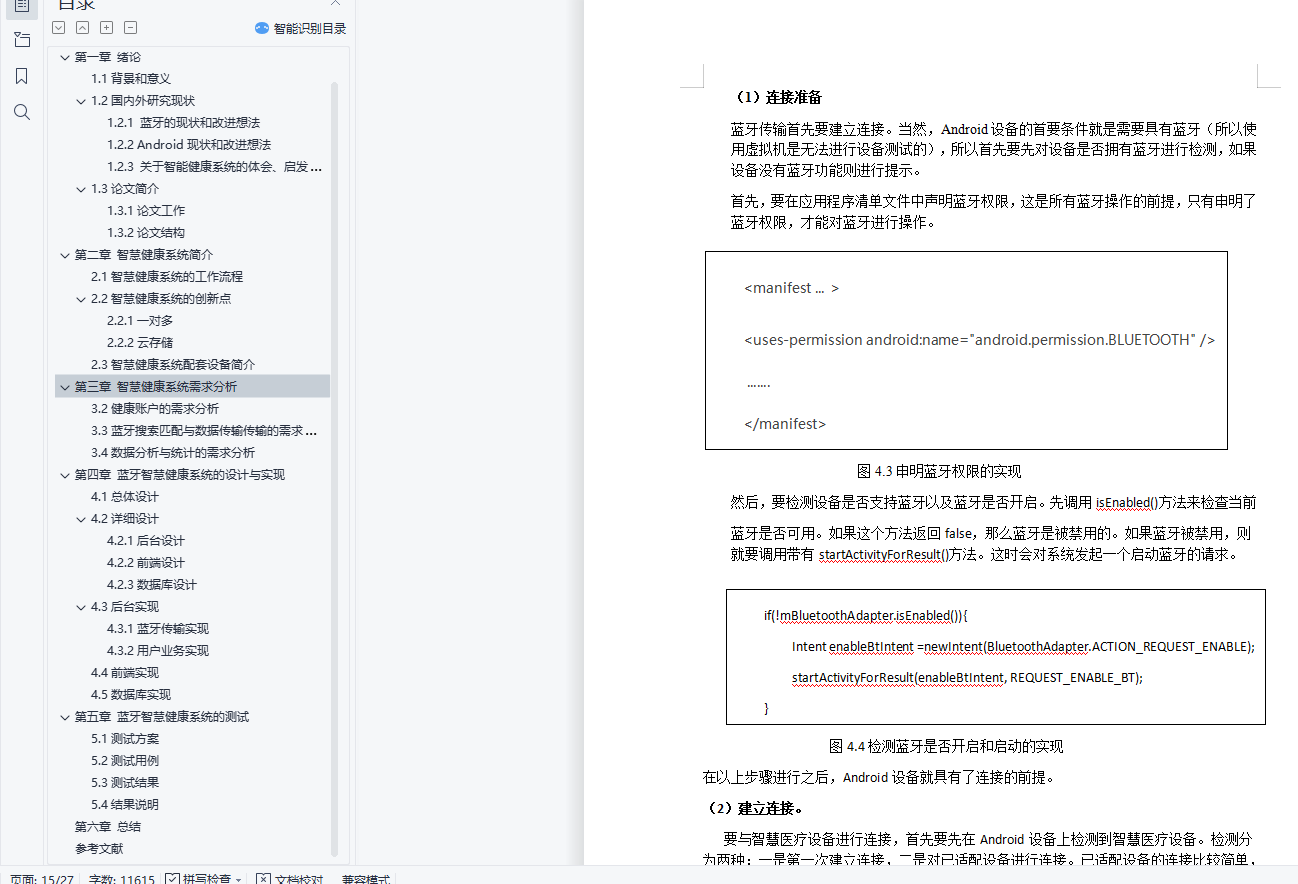This screenshot has width=1298, height=884.
Task: Click the heading （1）连接准备 in the document
Action: [x=776, y=97]
